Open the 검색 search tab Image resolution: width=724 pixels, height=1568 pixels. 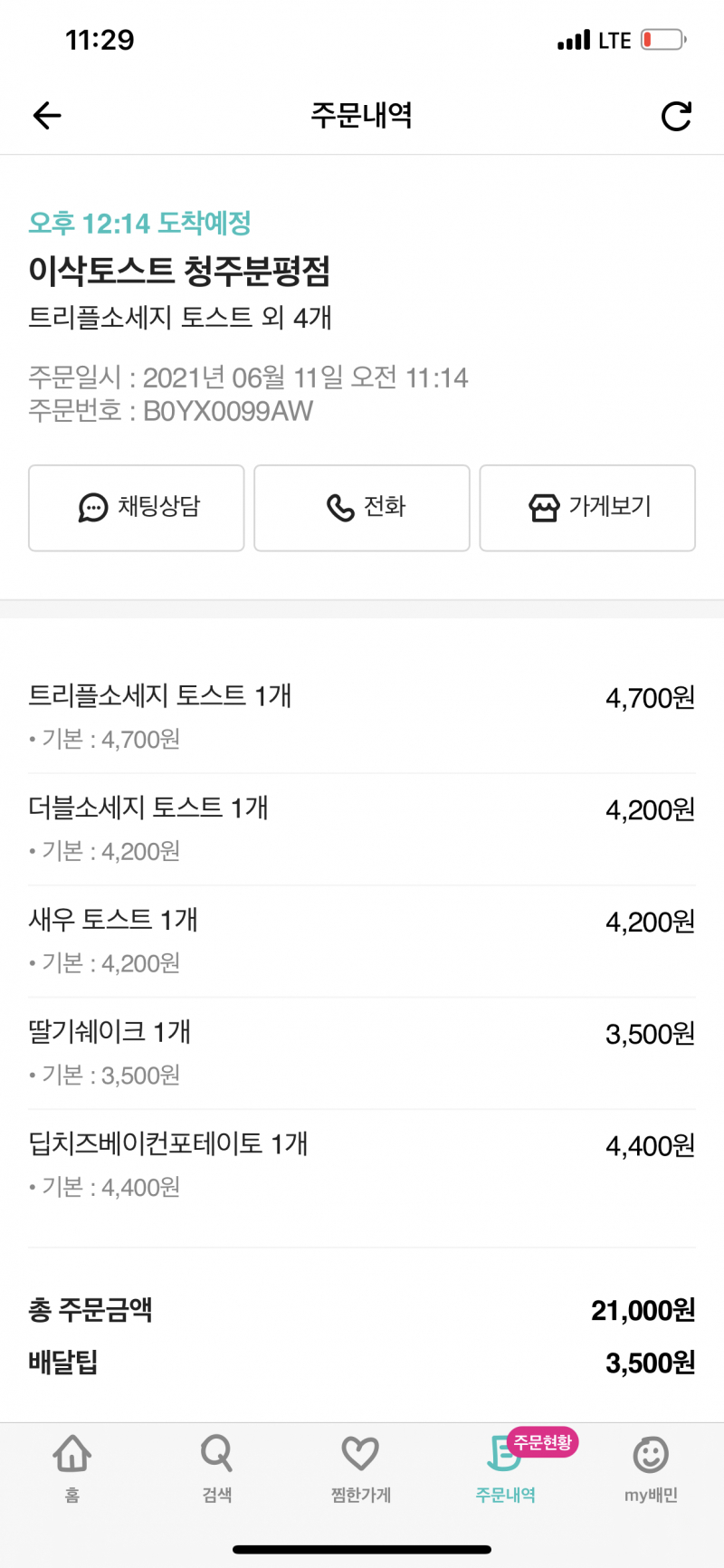(x=217, y=1468)
